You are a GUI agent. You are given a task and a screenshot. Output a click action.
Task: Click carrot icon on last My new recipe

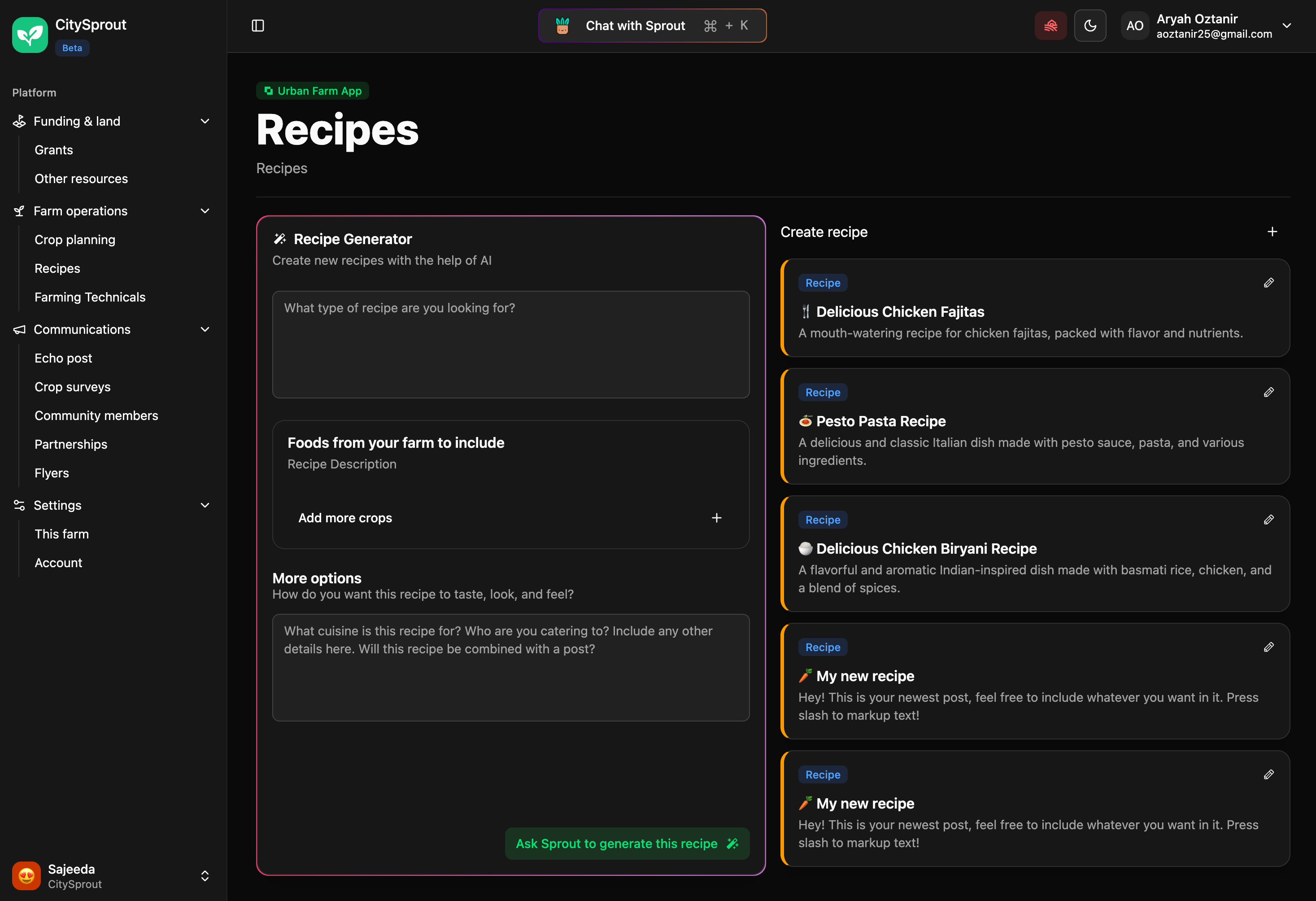(x=805, y=803)
